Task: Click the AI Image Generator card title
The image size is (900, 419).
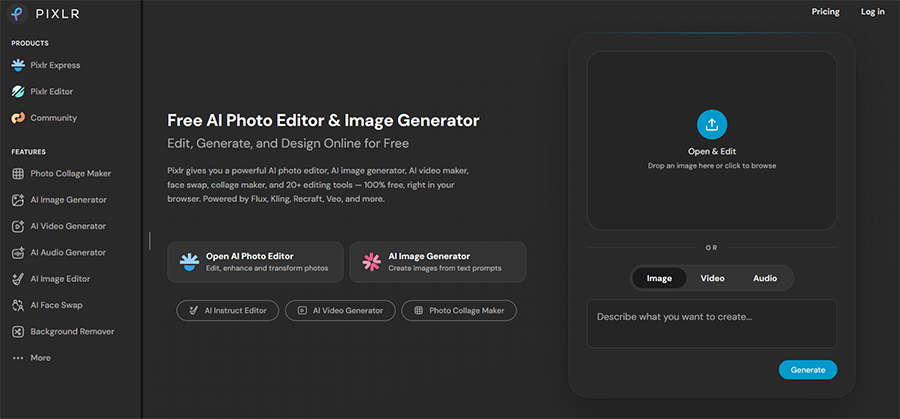Action: [429, 257]
